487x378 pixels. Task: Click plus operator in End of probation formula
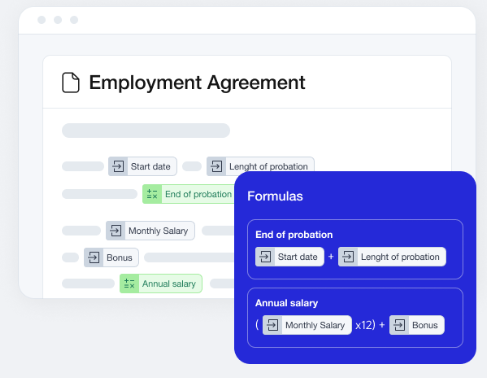click(x=331, y=257)
